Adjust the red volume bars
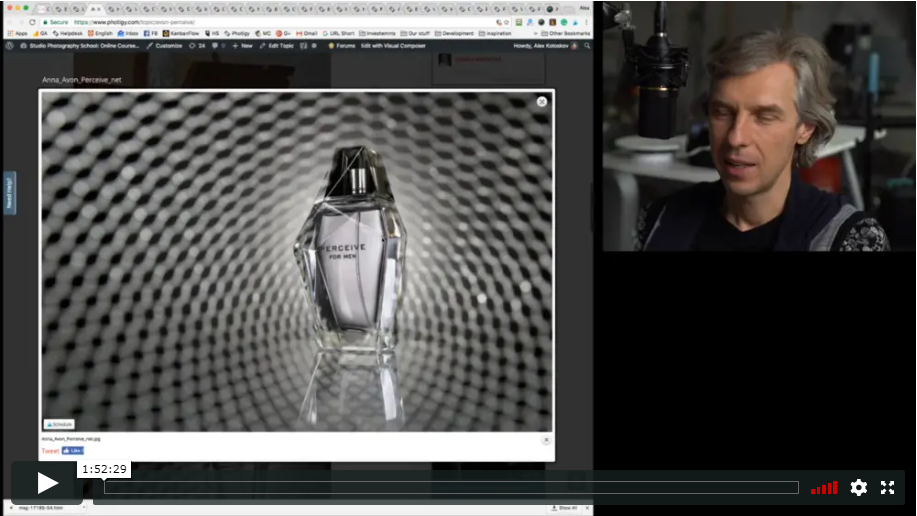 [x=824, y=488]
